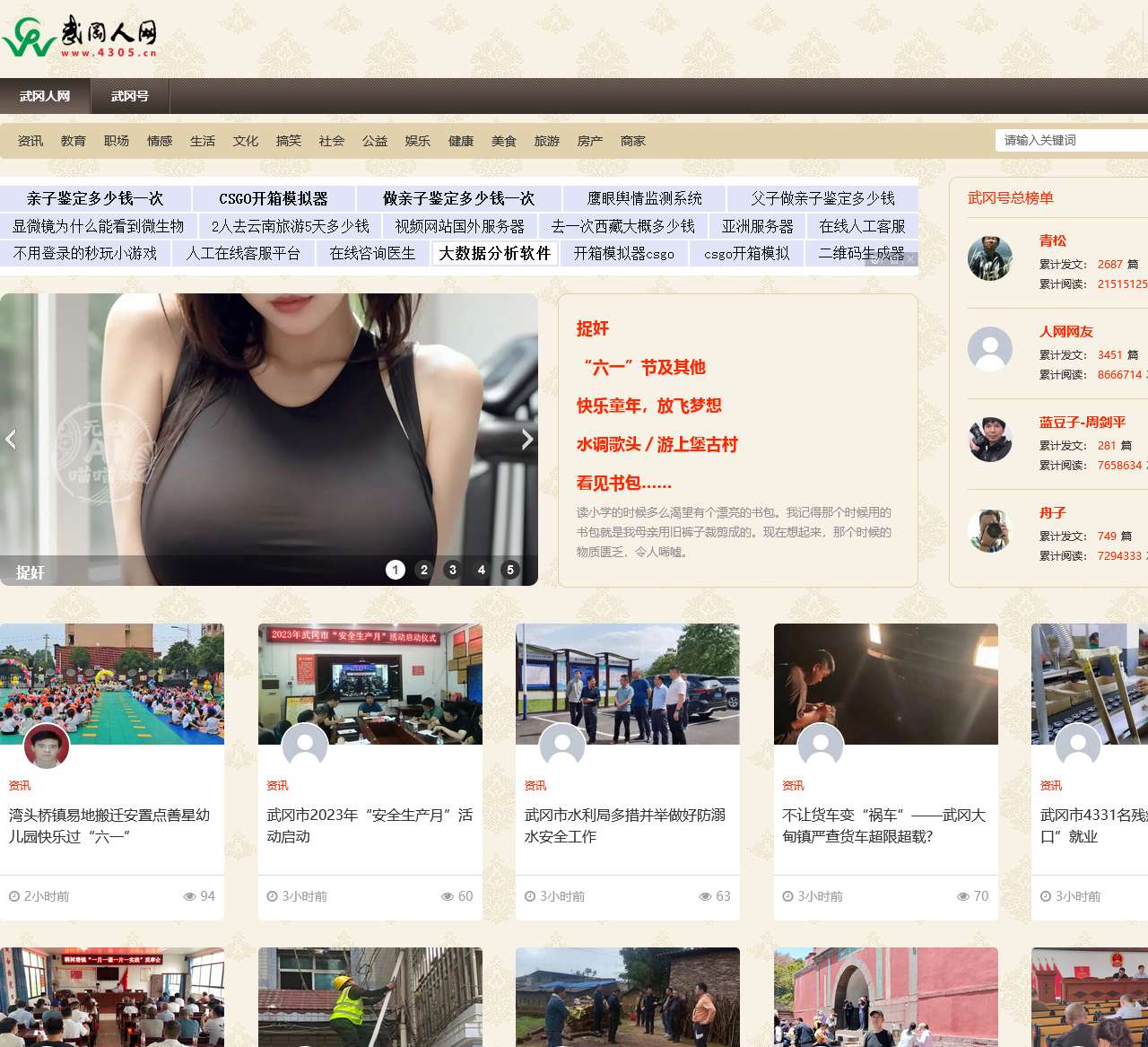This screenshot has width=1148, height=1047.
Task: Open the 武冈市水利局 article thumbnail
Action: pos(628,684)
